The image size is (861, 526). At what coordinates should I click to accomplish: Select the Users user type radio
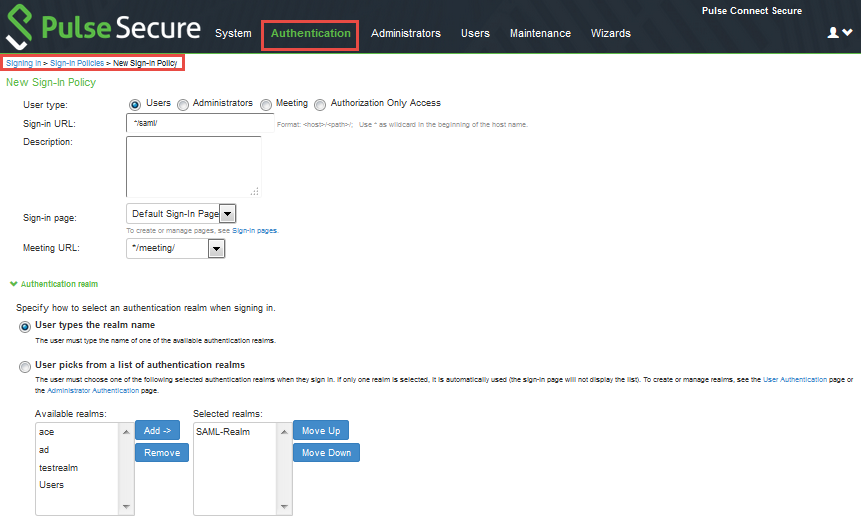coord(135,104)
